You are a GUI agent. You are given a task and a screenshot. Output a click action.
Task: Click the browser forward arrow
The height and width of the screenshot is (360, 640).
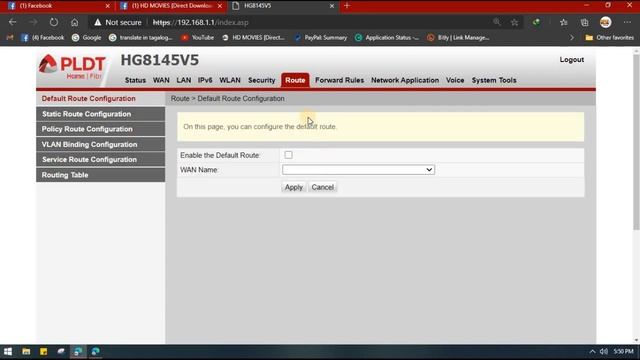(33, 22)
